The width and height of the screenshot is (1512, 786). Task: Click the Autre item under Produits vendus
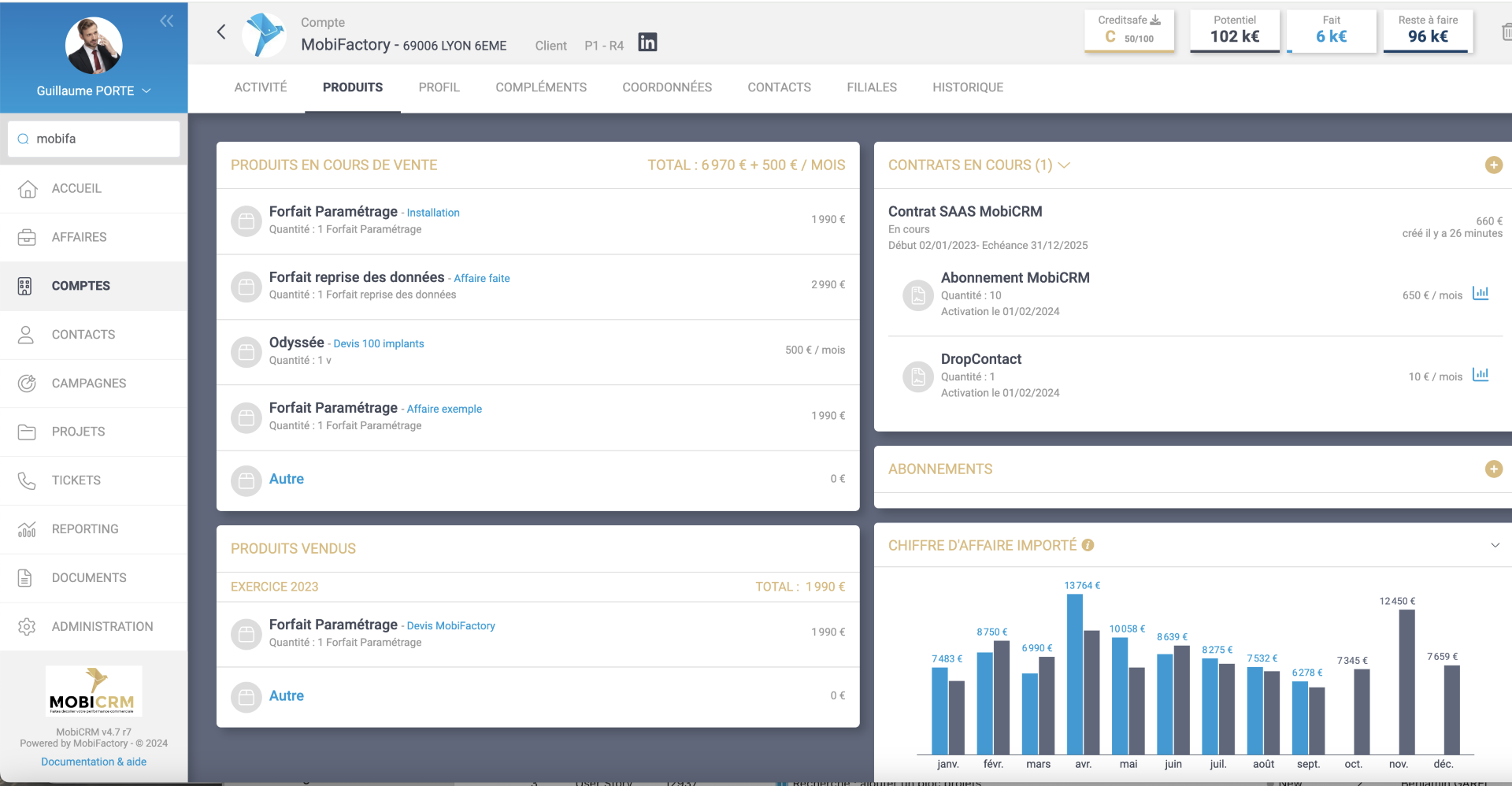(x=287, y=696)
